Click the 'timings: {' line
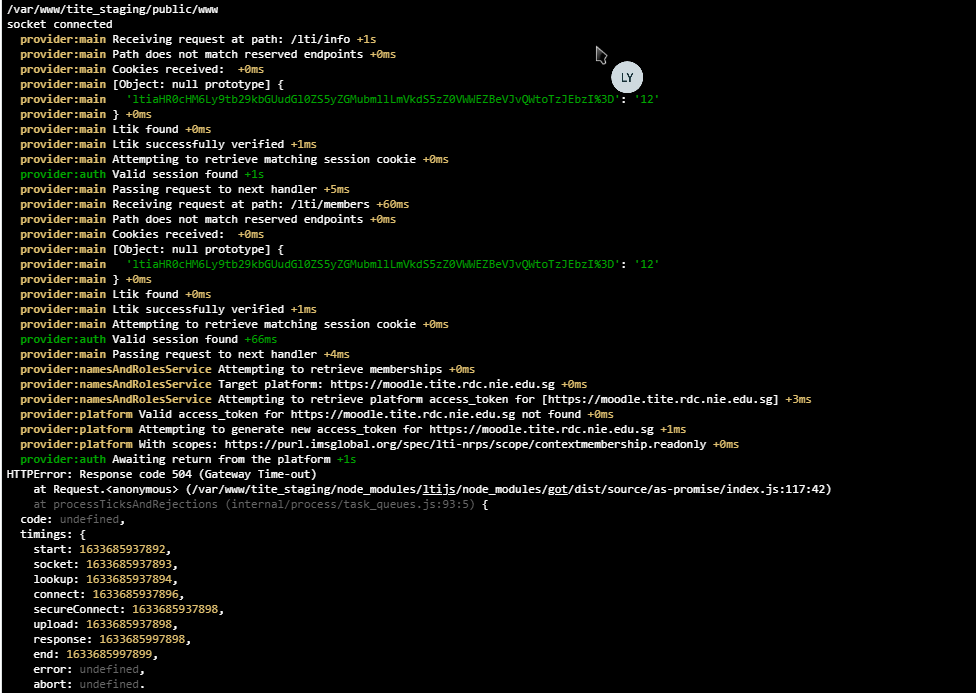Viewport: 976px width, 693px height. click(53, 534)
